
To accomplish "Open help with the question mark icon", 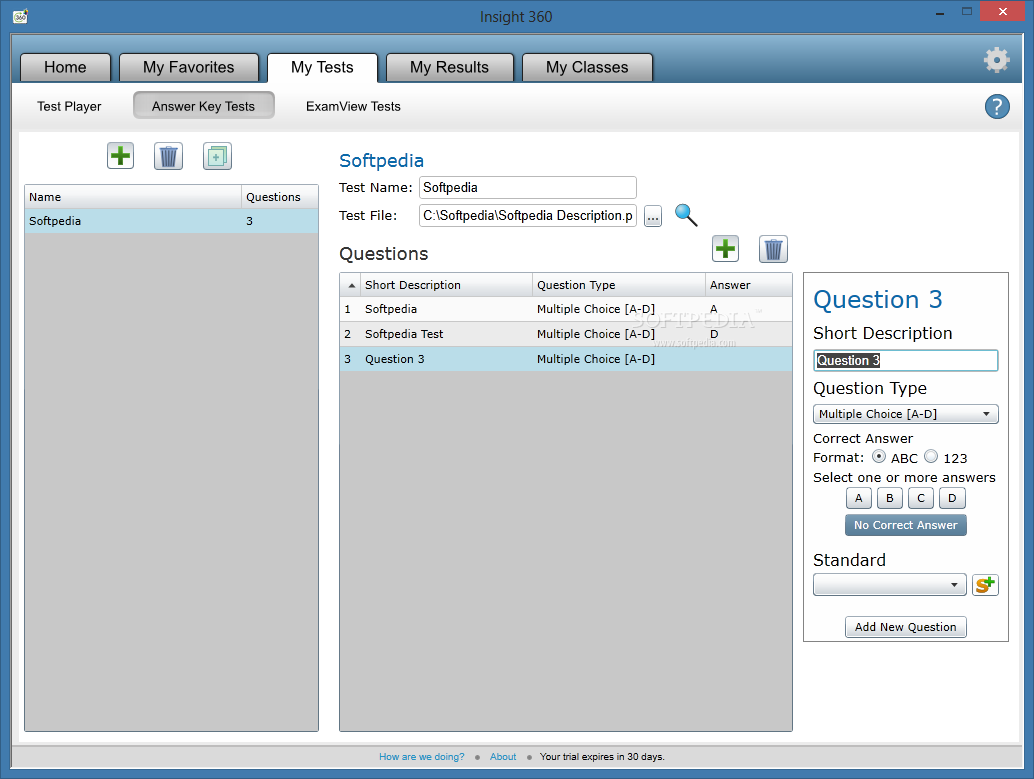I will [997, 106].
